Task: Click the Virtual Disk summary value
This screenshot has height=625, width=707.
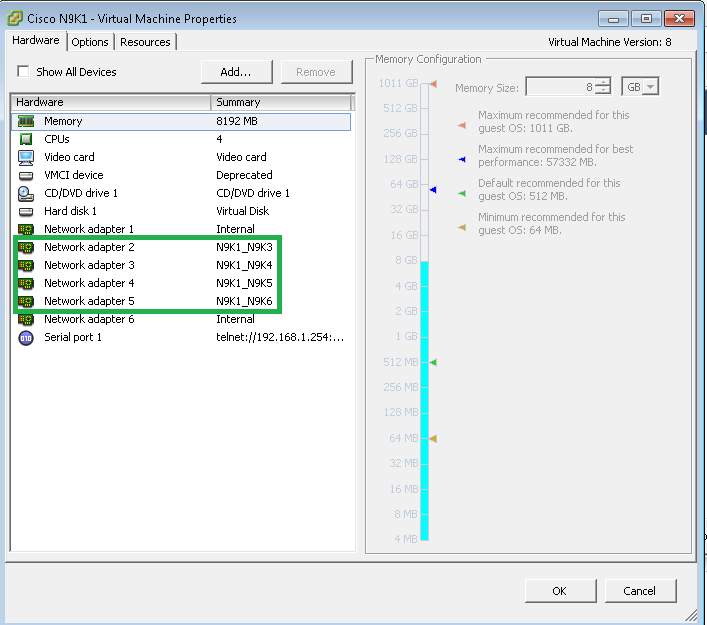Action: tap(243, 211)
